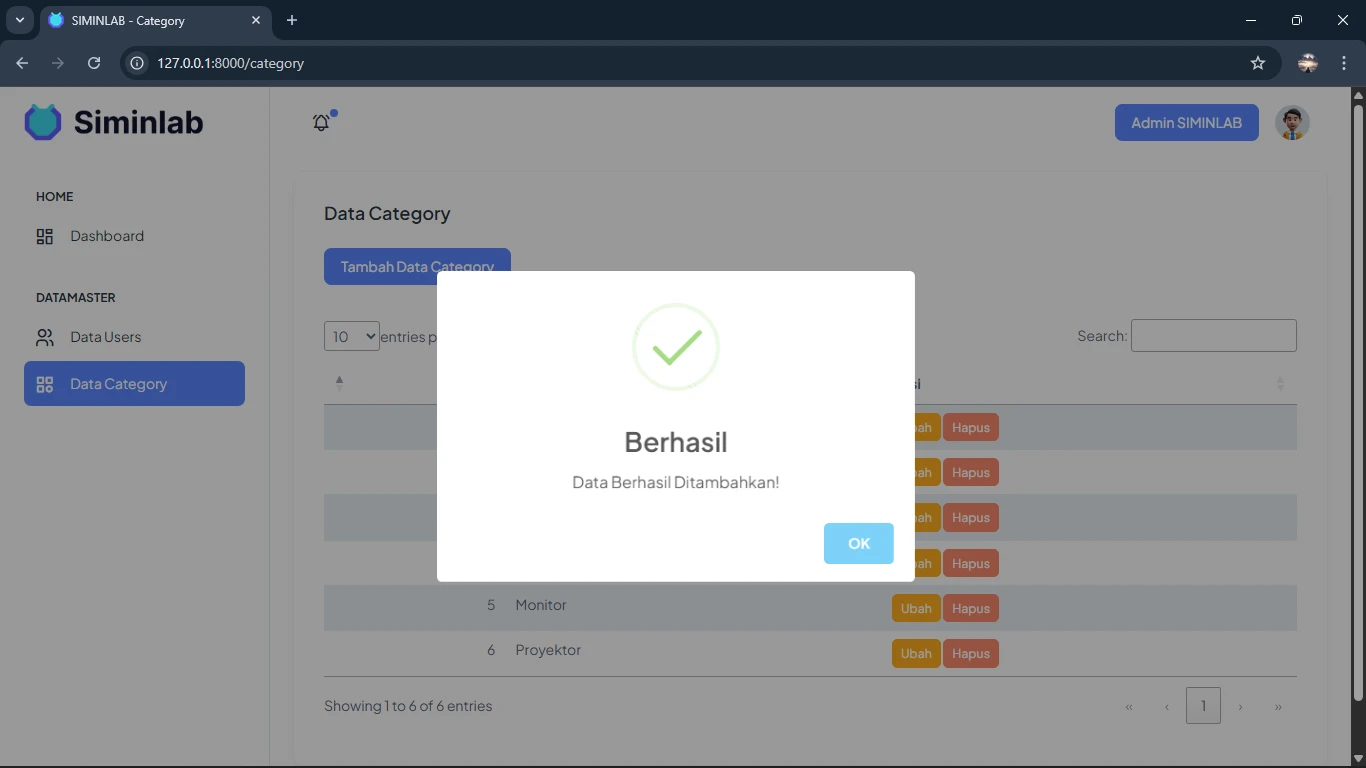Click the Siminlab logo icon
The width and height of the screenshot is (1366, 768).
43,122
